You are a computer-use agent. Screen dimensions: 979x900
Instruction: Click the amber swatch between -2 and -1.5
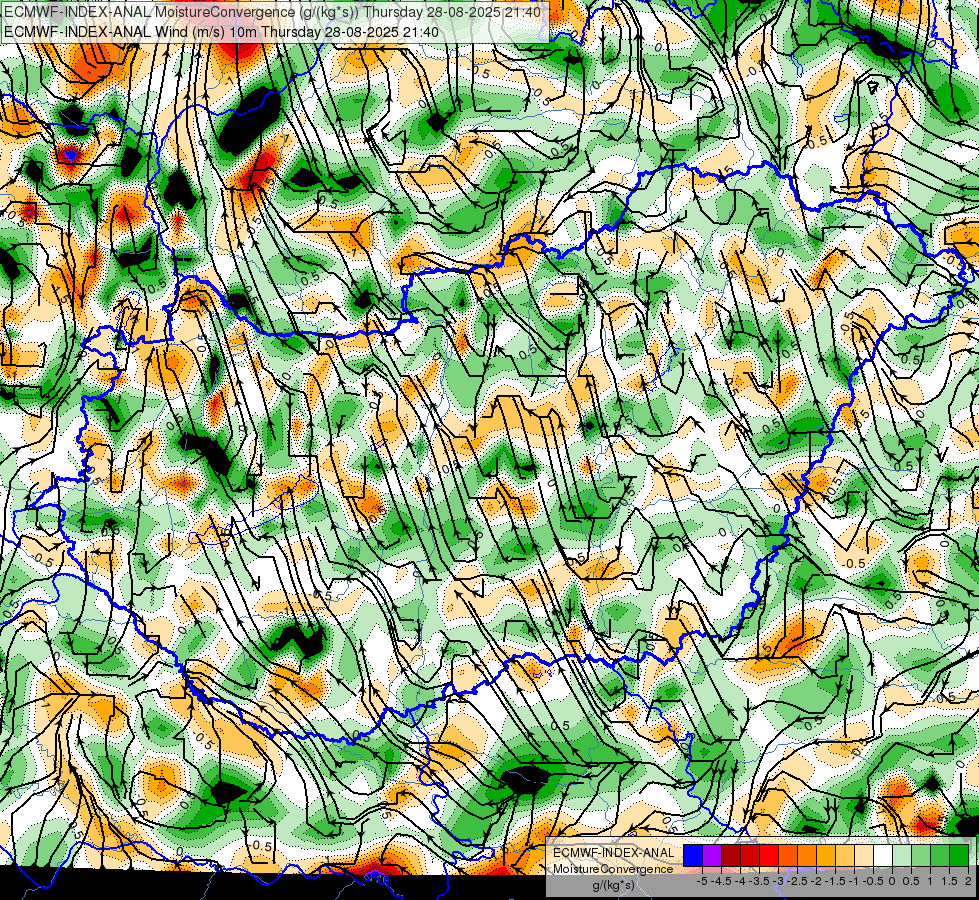pos(825,855)
